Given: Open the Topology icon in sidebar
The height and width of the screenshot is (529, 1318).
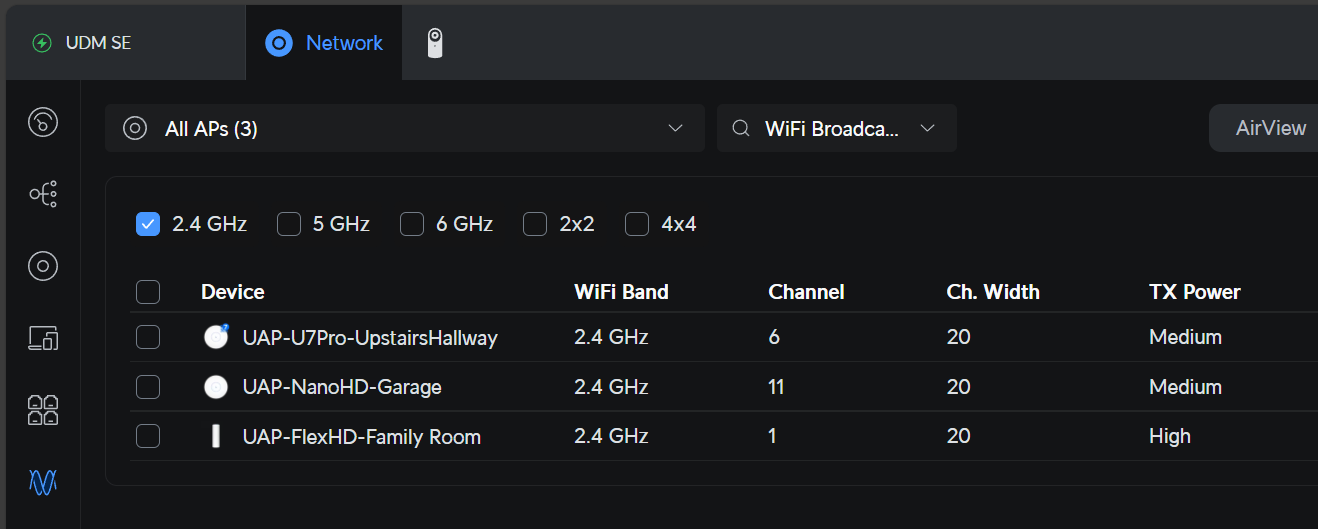Looking at the screenshot, I should pos(43,194).
